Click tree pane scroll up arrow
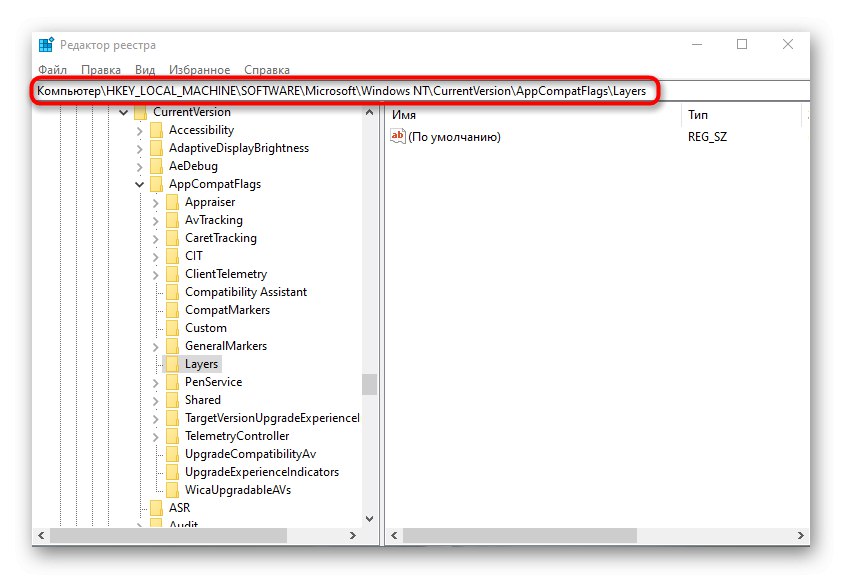 [x=369, y=112]
